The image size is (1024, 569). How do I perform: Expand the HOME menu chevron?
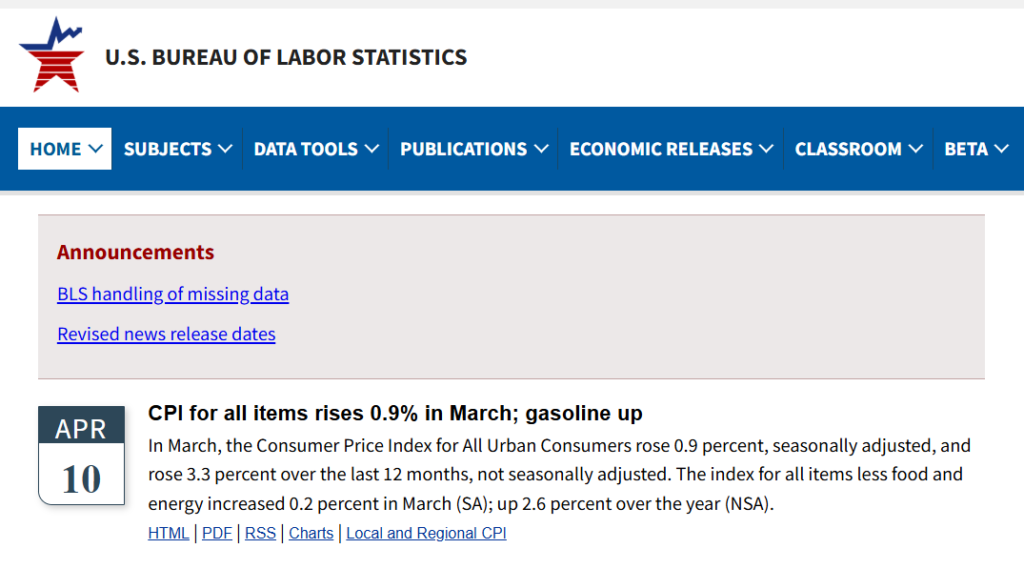(x=96, y=149)
